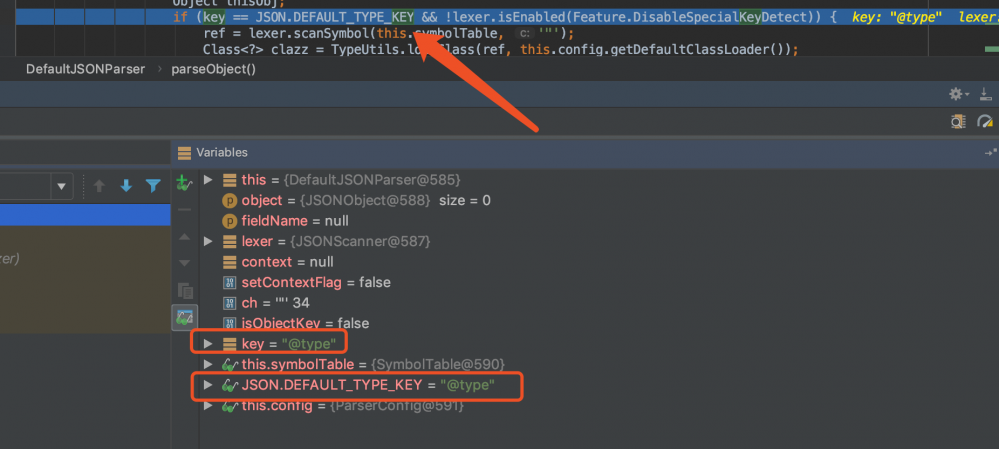The width and height of the screenshot is (999, 449).
Task: Add a new watch with plus-glasses icon
Action: [x=184, y=183]
